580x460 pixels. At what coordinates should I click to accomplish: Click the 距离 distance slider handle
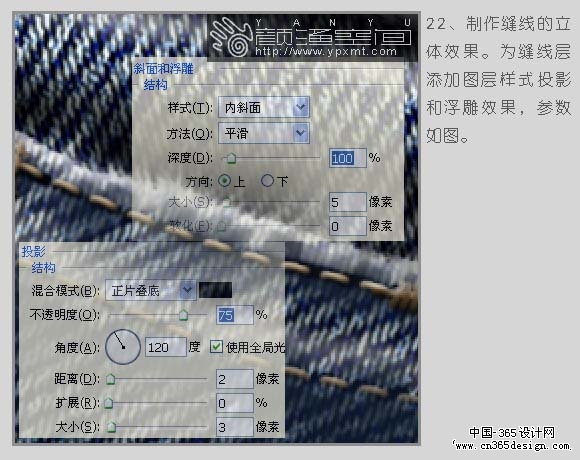pyautogui.click(x=111, y=379)
